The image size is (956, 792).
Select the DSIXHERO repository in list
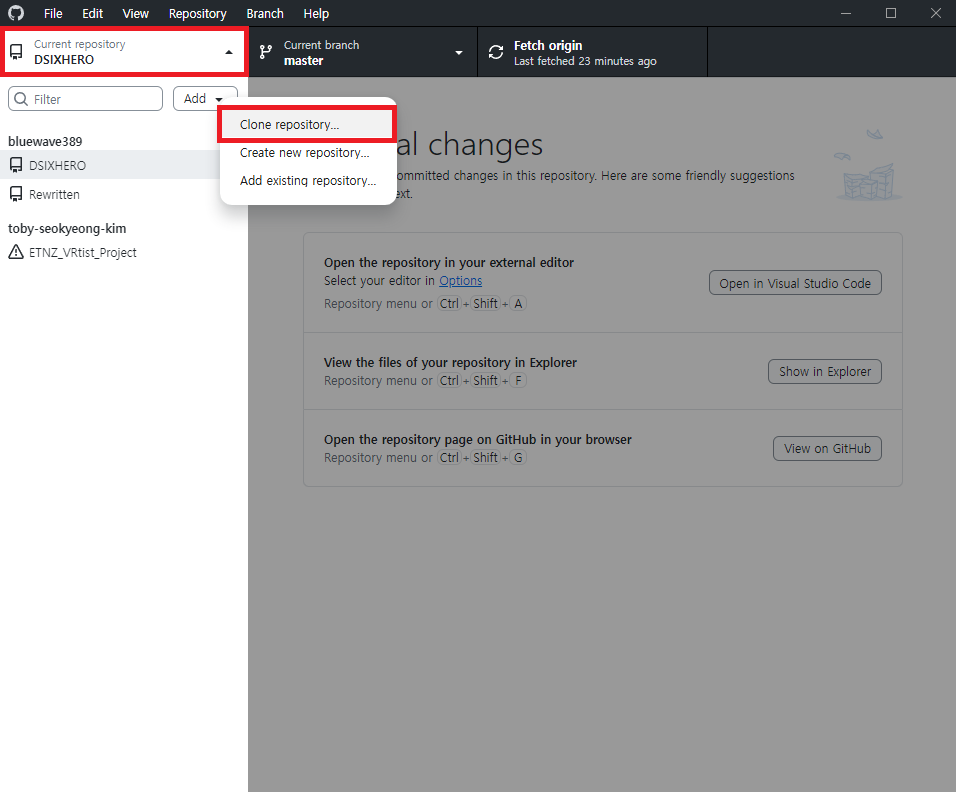click(124, 165)
